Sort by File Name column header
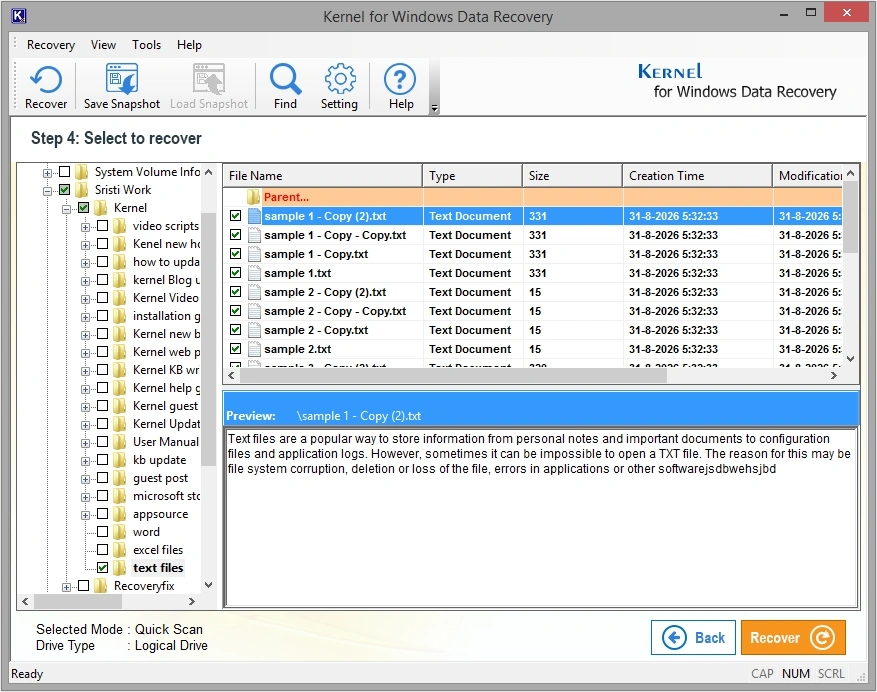The height and width of the screenshot is (692, 877). (x=323, y=176)
